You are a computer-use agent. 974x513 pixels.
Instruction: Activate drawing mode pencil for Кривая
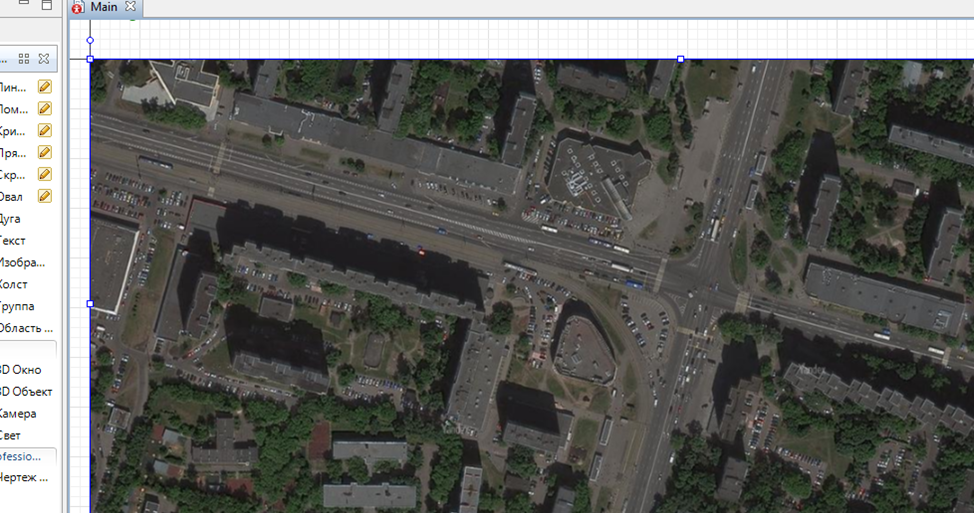coord(44,131)
